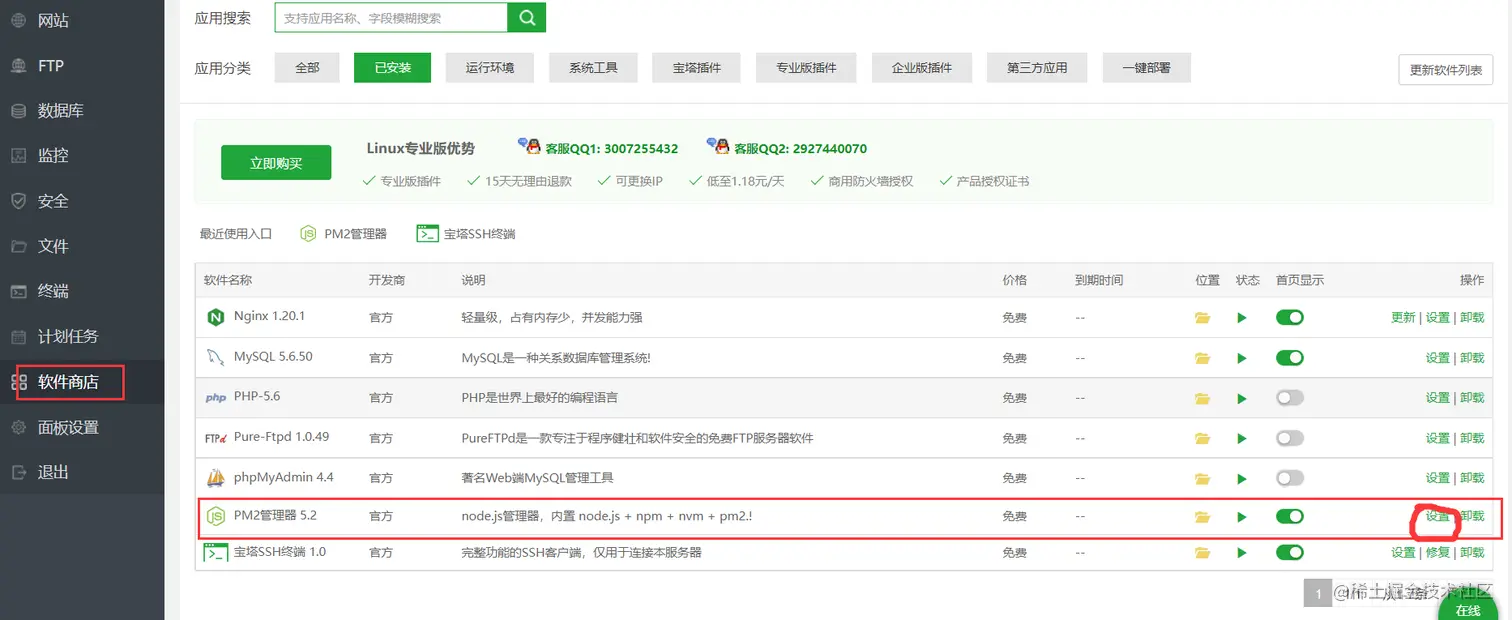Click 设置 link for PHP-5.6

pyautogui.click(x=1437, y=398)
